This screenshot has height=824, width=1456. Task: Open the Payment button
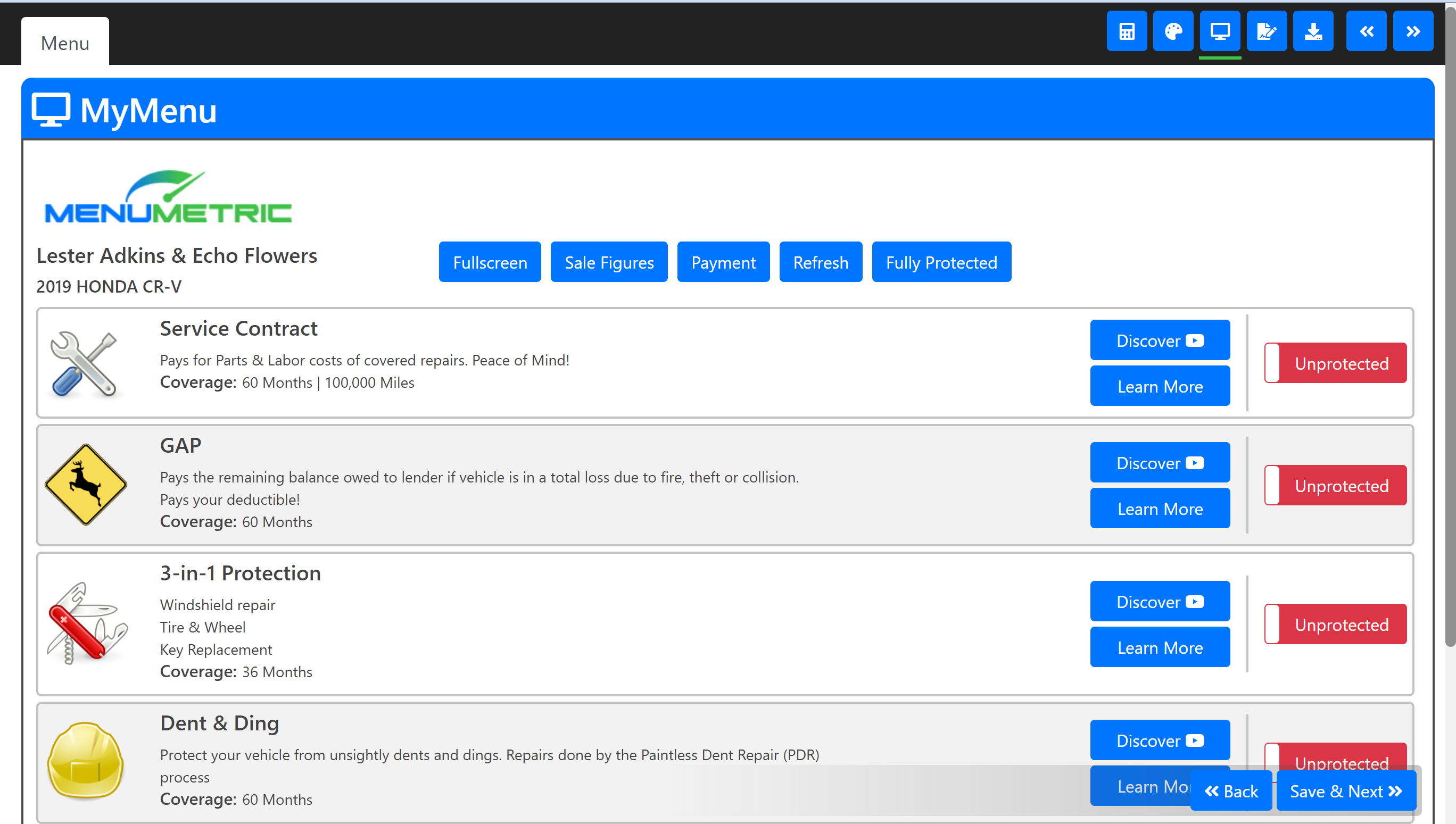click(x=723, y=262)
